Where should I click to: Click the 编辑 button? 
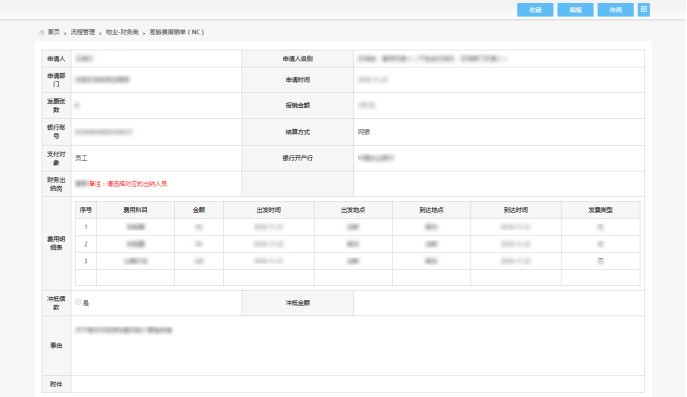pyautogui.click(x=575, y=10)
